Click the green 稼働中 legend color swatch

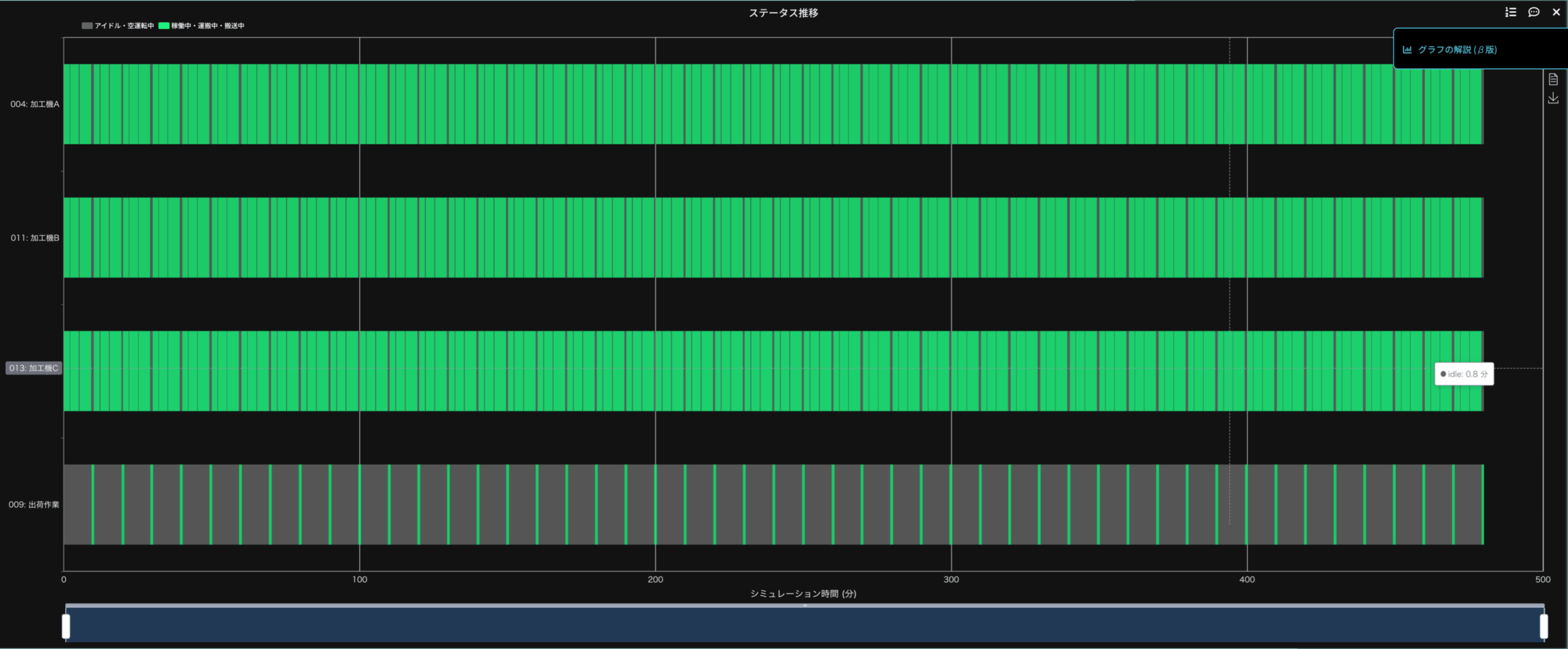164,26
